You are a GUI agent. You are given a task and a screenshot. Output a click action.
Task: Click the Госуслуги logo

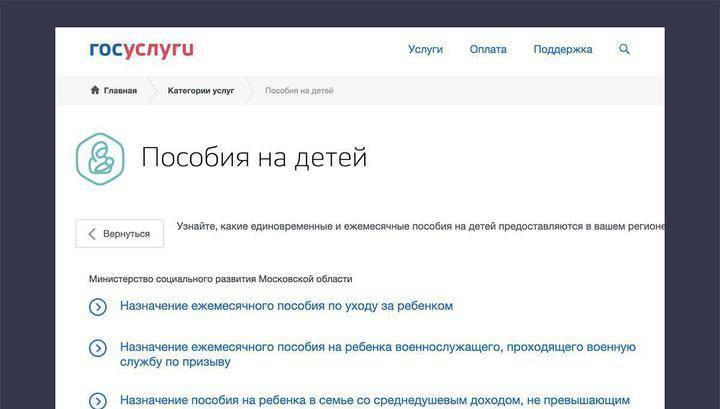click(x=141, y=50)
